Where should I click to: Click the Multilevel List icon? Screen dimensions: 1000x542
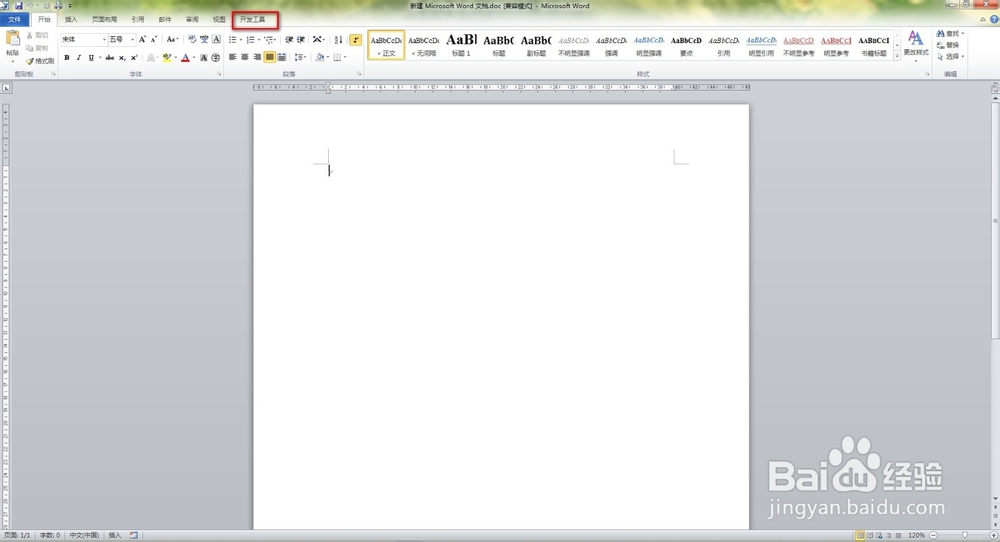[268, 40]
